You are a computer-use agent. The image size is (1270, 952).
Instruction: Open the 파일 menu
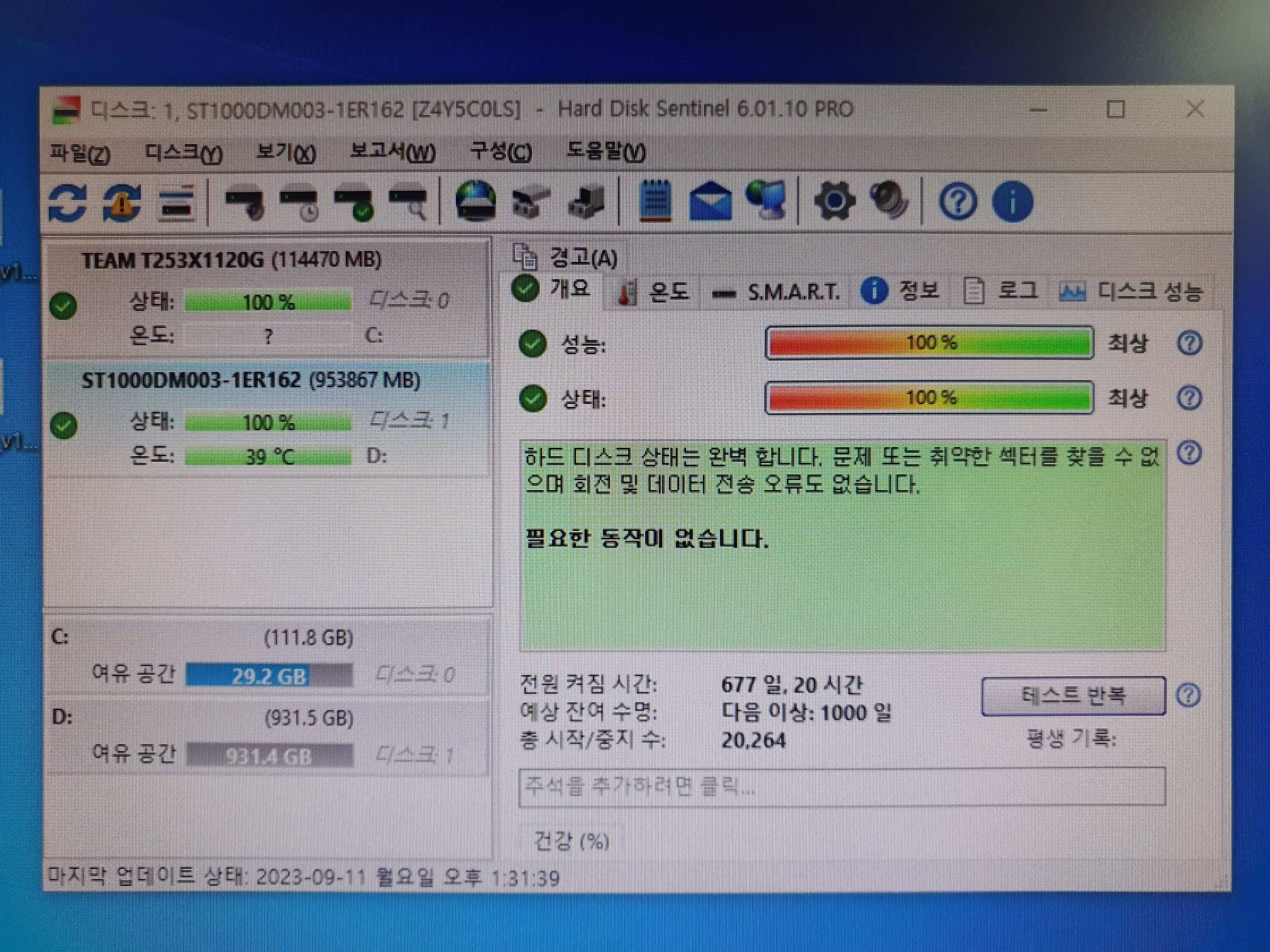pos(79,153)
